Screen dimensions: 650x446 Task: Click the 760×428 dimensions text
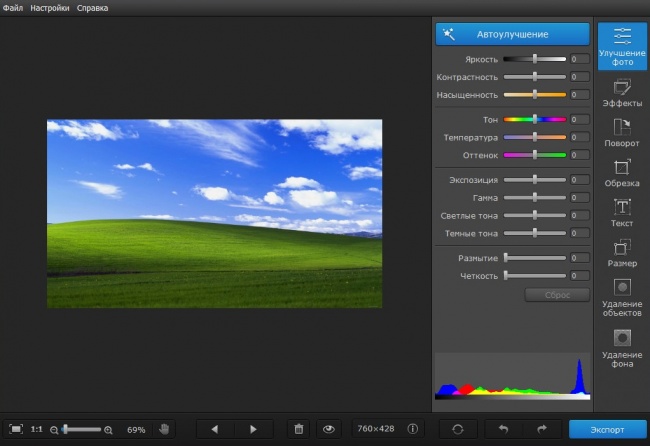point(376,429)
